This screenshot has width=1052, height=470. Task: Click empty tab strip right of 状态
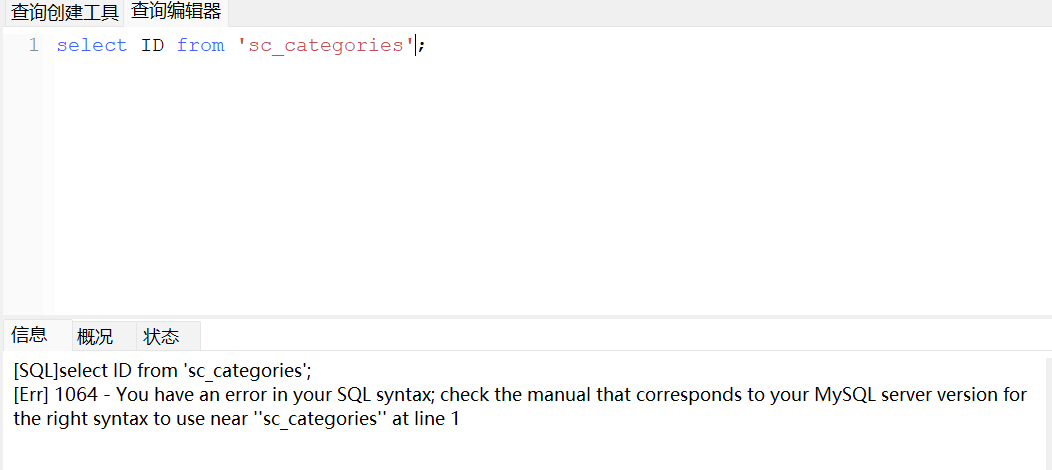[600, 335]
